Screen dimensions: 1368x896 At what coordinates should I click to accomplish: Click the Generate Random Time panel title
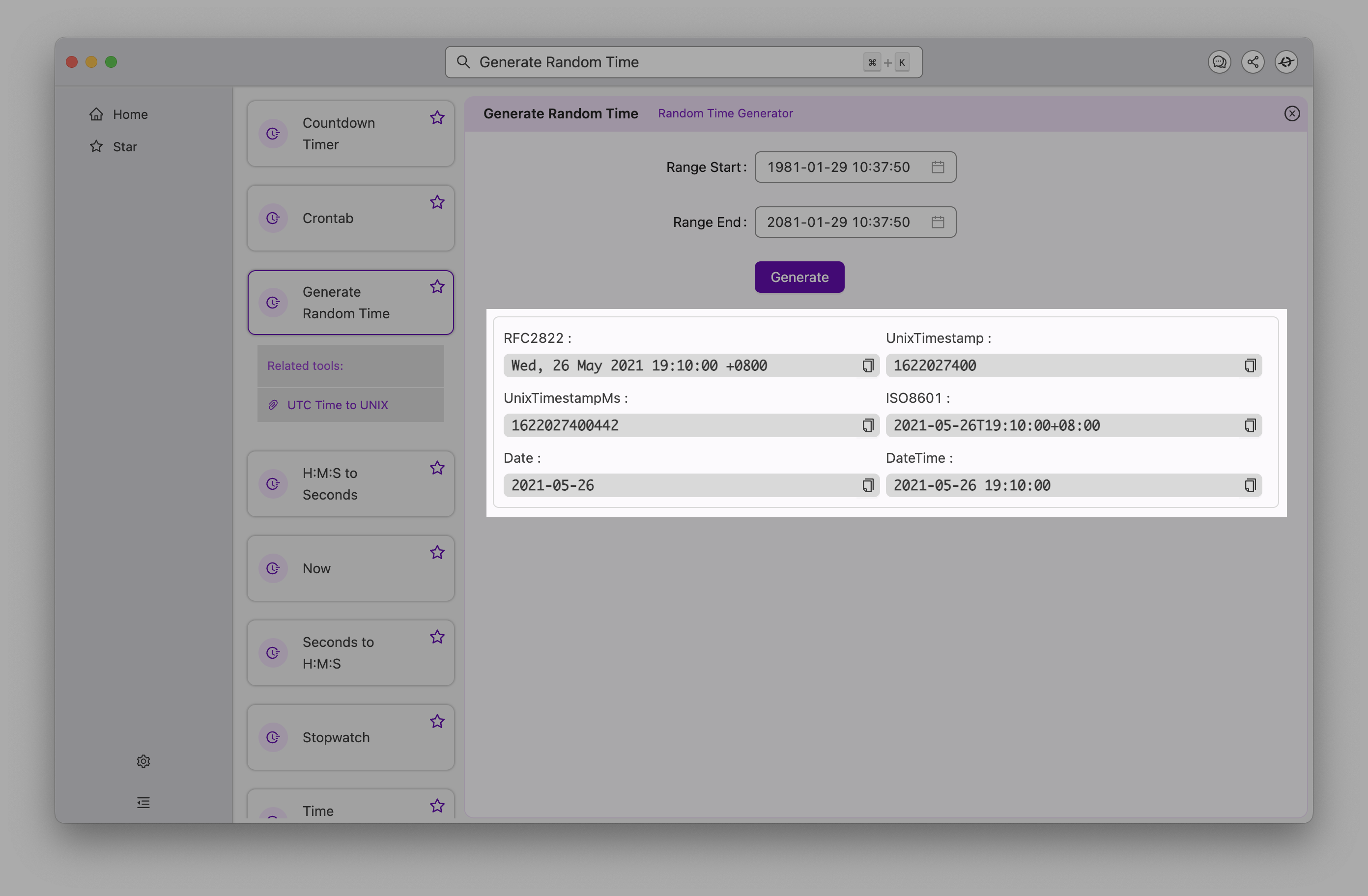point(561,114)
